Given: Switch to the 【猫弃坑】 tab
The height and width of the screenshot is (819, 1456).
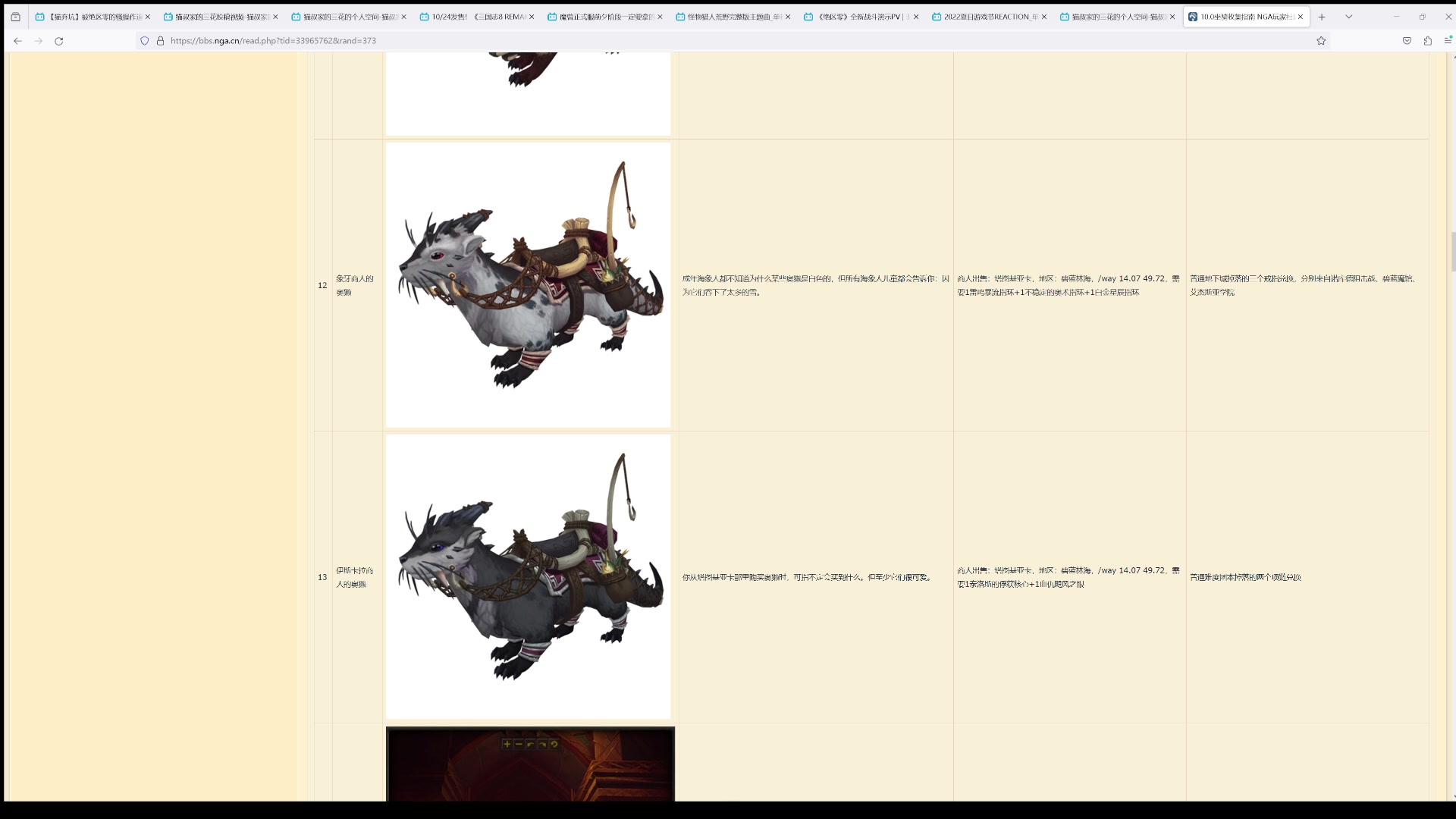Looking at the screenshot, I should click(x=93, y=17).
